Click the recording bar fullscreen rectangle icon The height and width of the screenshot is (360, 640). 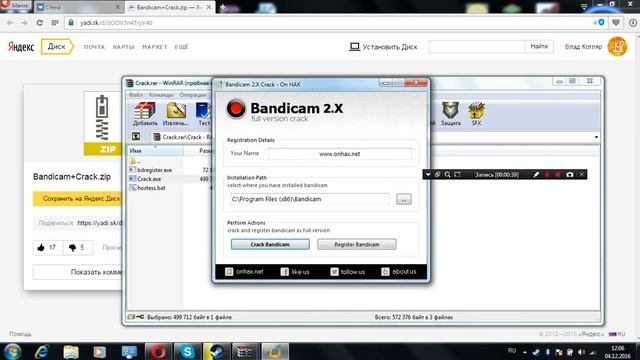coord(458,175)
